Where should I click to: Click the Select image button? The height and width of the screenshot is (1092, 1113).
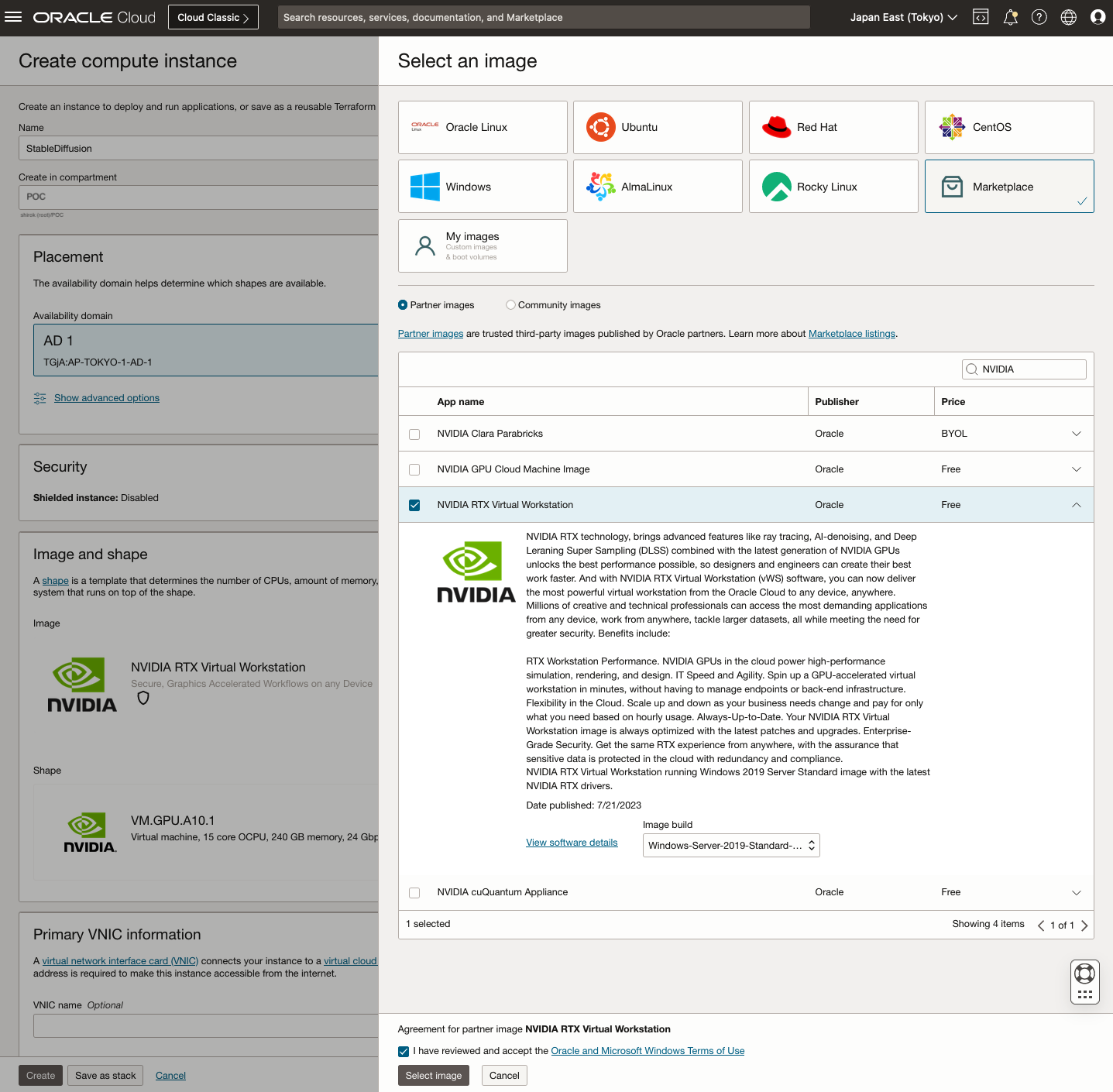pyautogui.click(x=433, y=1075)
